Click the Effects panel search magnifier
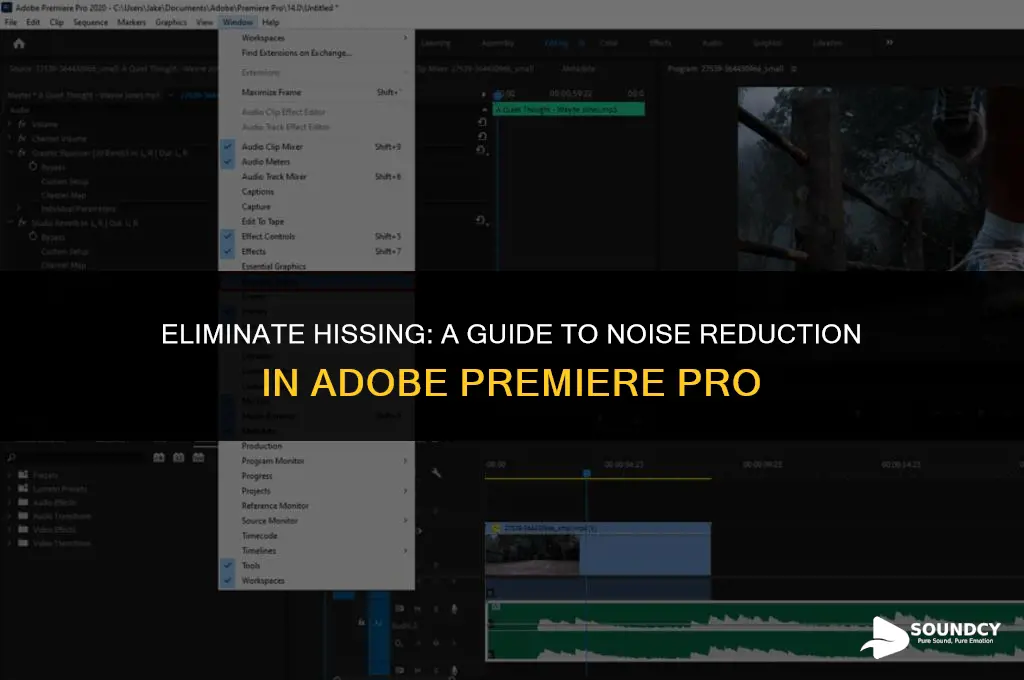The width and height of the screenshot is (1024, 680). pos(11,458)
